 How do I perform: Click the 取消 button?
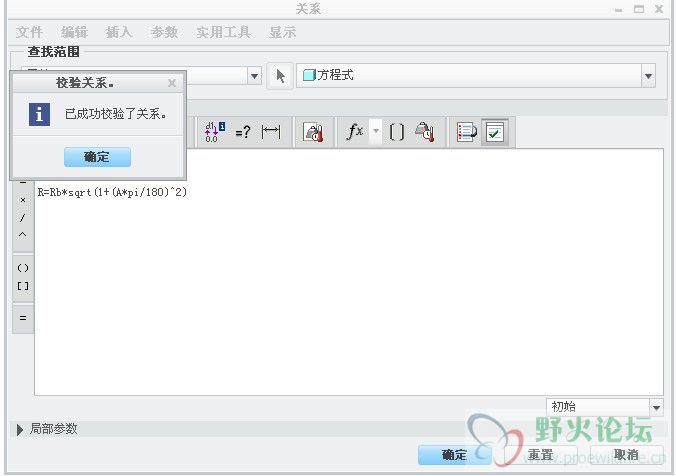point(626,455)
